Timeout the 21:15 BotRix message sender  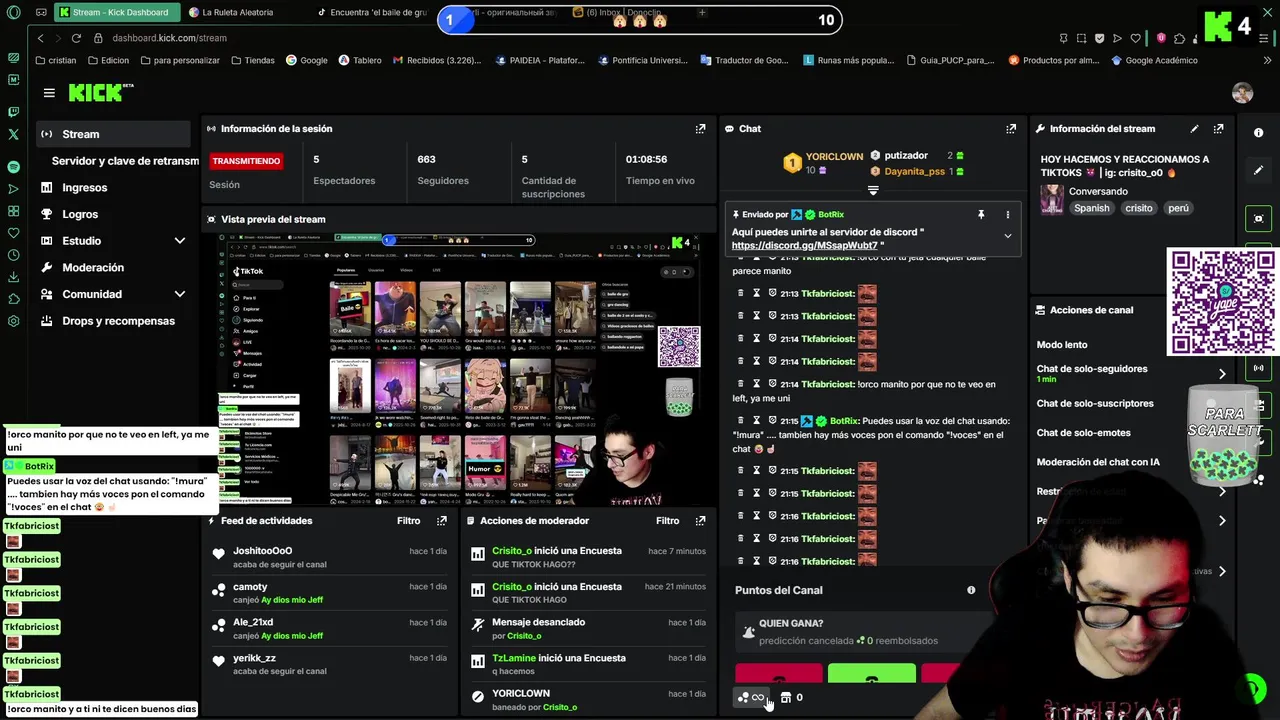click(756, 421)
